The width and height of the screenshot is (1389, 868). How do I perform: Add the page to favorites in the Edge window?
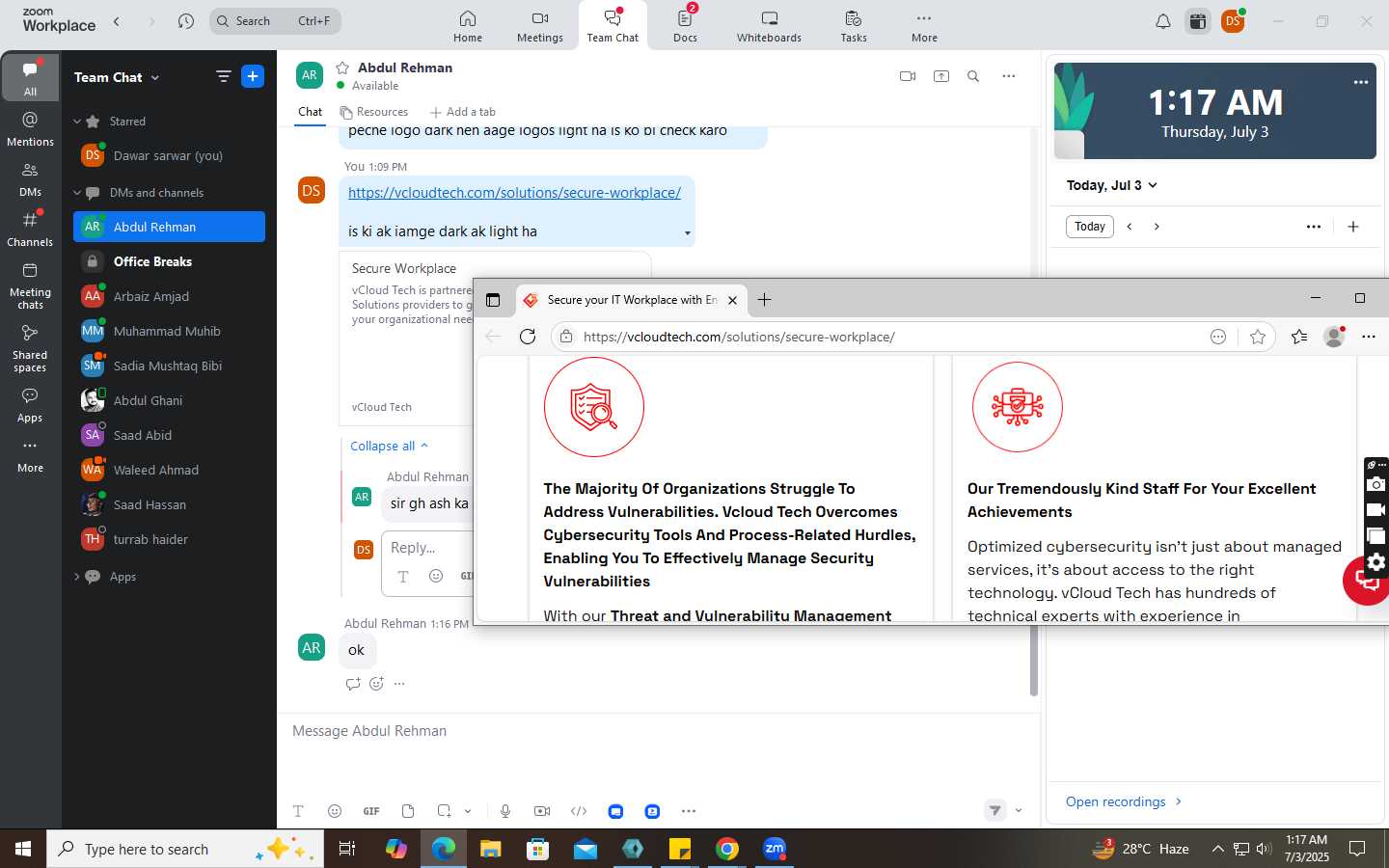[x=1257, y=337]
